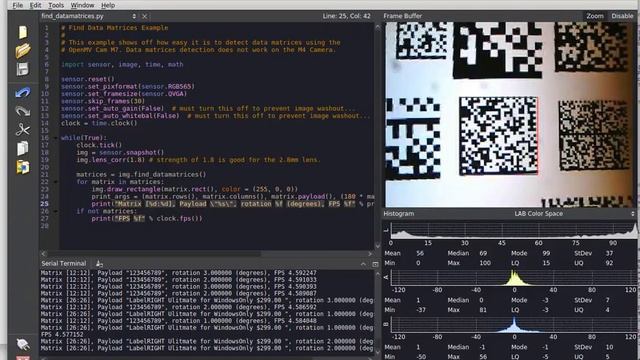Image resolution: width=640 pixels, height=360 pixels.
Task: Click the 'clock = time.clock()' line
Action: (99, 123)
